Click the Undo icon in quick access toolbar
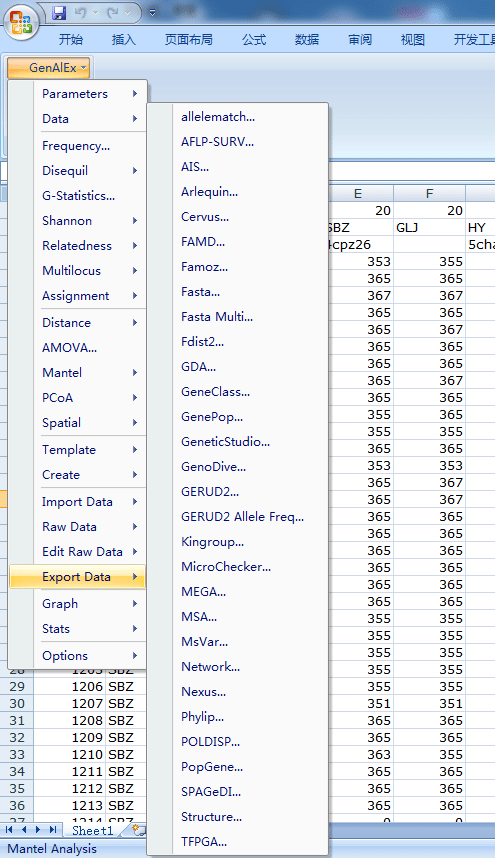Image resolution: width=495 pixels, height=858 pixels. click(x=80, y=12)
